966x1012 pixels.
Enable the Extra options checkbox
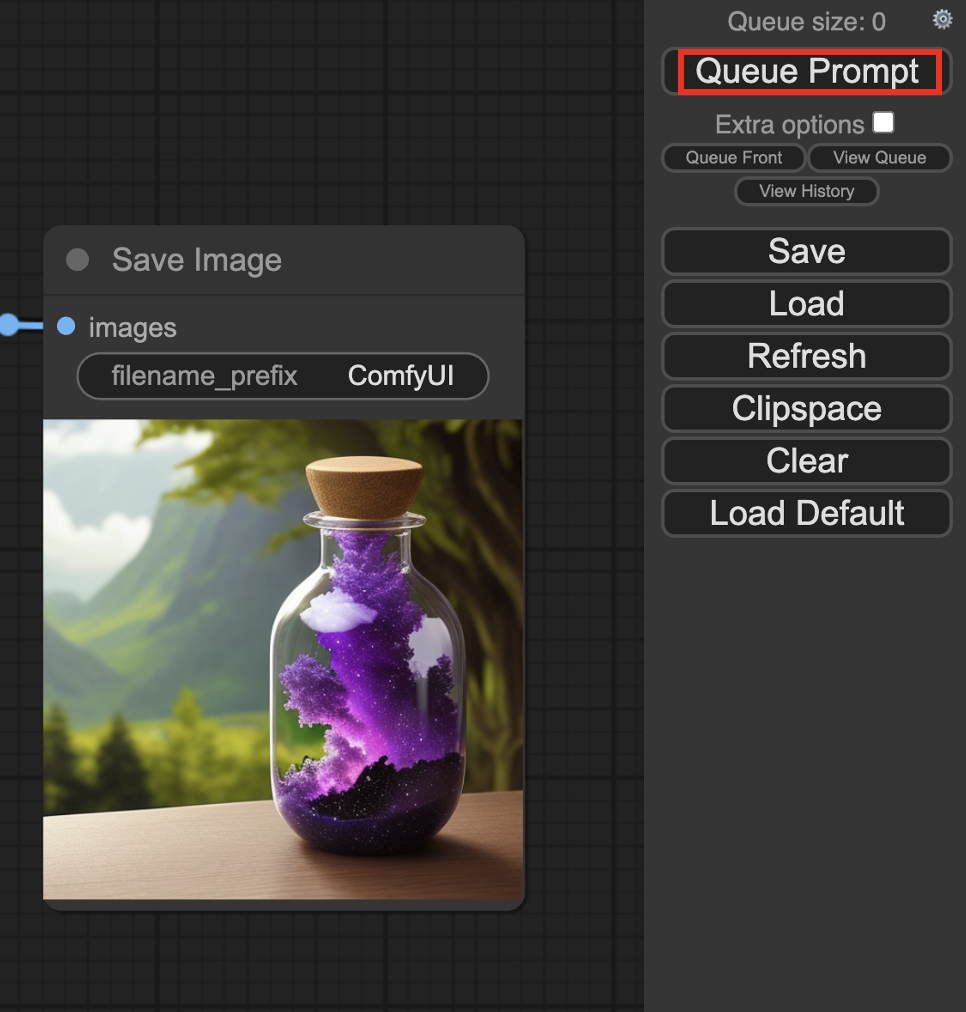point(883,122)
